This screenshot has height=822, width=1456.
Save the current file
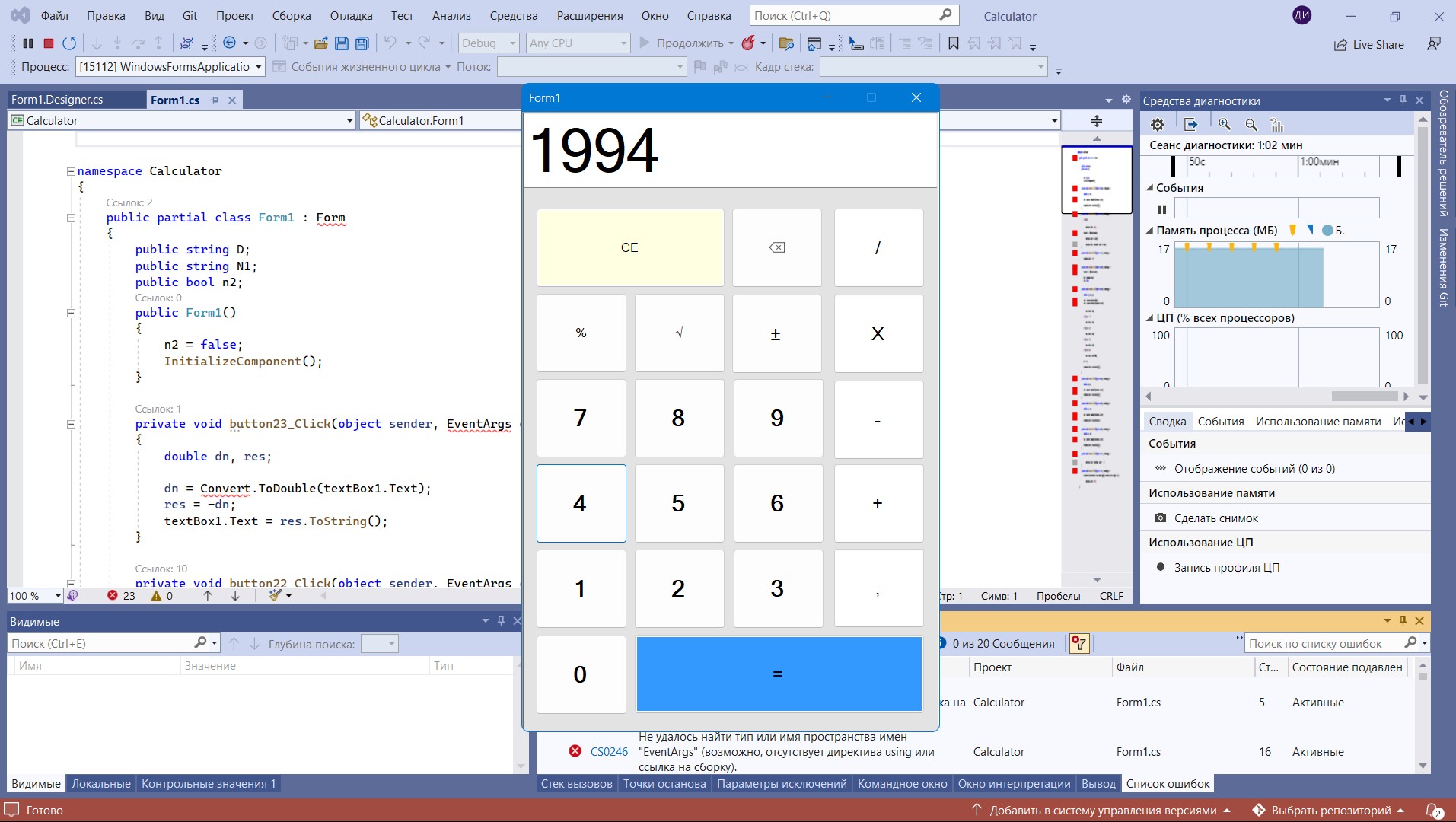point(342,43)
